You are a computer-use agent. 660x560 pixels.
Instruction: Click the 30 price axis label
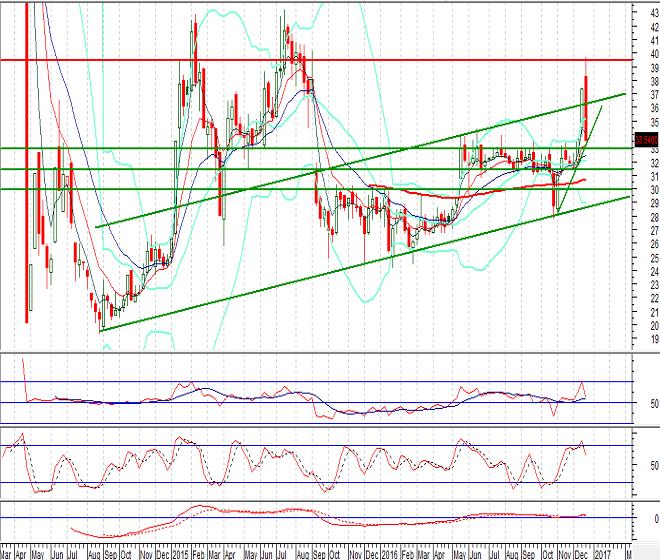655,190
